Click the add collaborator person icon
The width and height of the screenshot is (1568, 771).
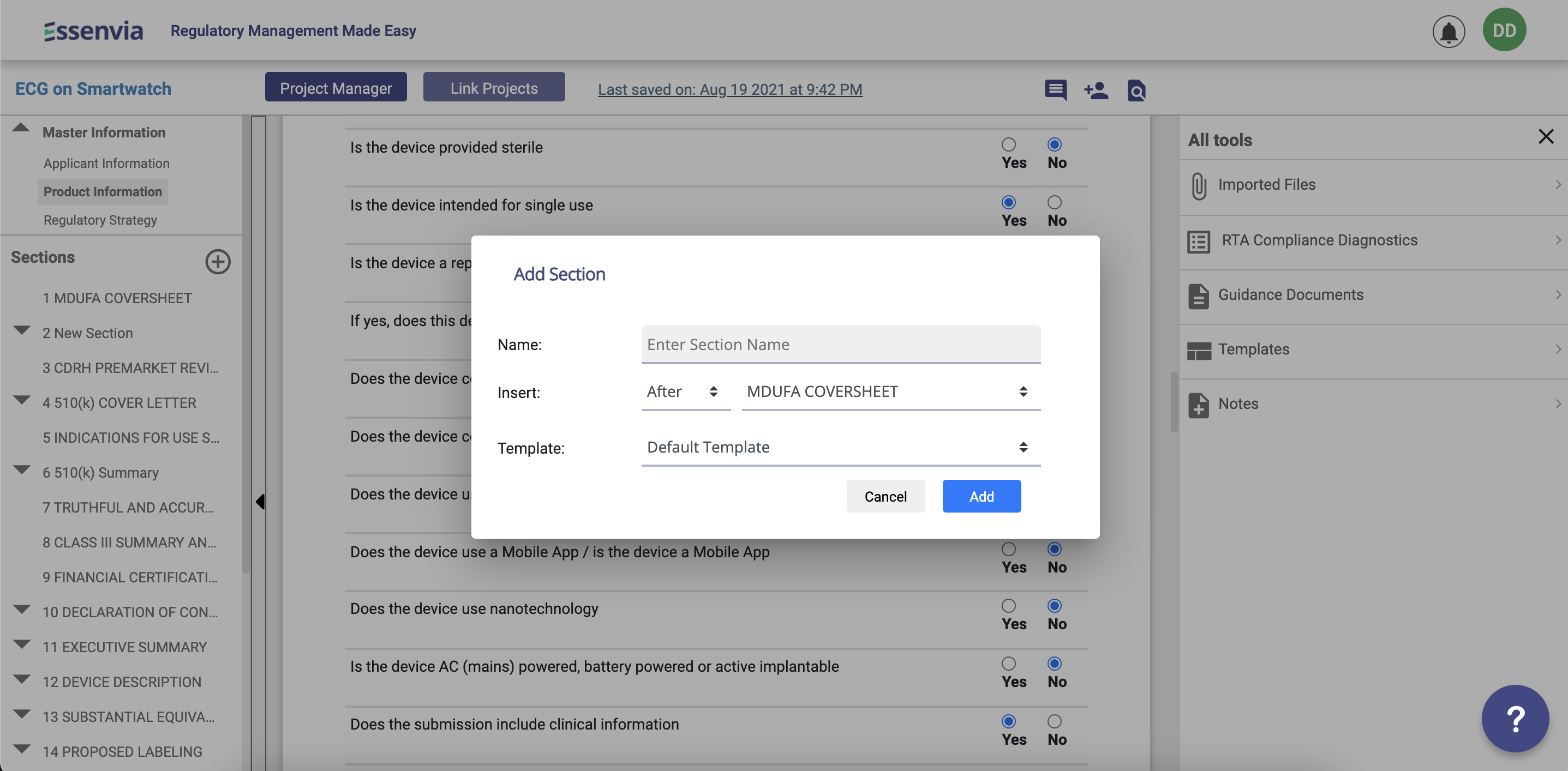coord(1096,90)
